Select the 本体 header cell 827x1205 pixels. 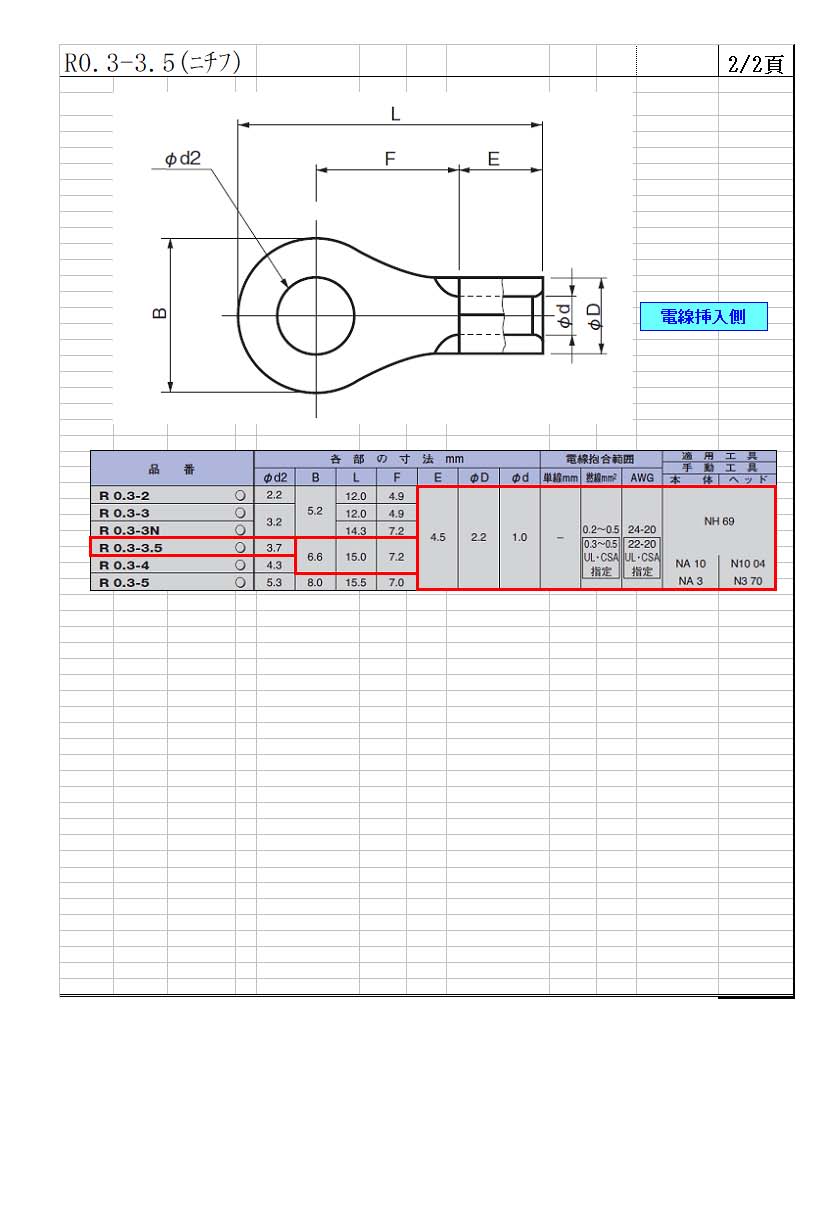(x=690, y=480)
